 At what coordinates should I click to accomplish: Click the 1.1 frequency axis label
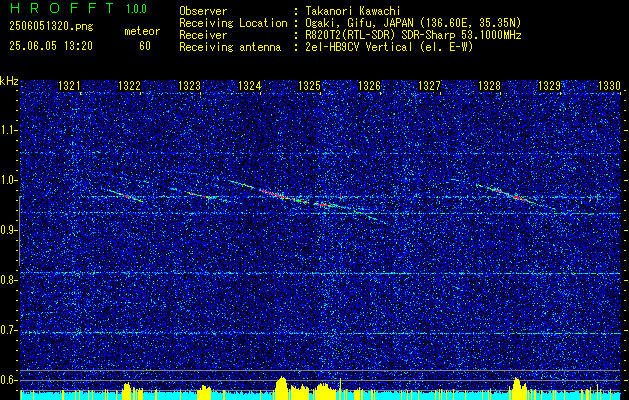(x=9, y=130)
